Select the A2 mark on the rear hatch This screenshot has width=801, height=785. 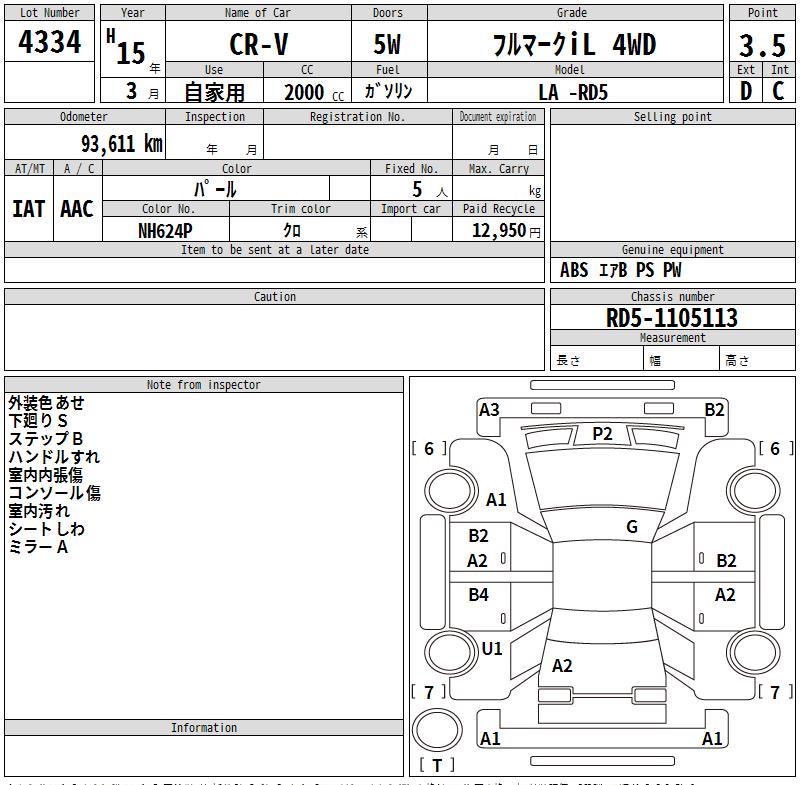pos(562,666)
